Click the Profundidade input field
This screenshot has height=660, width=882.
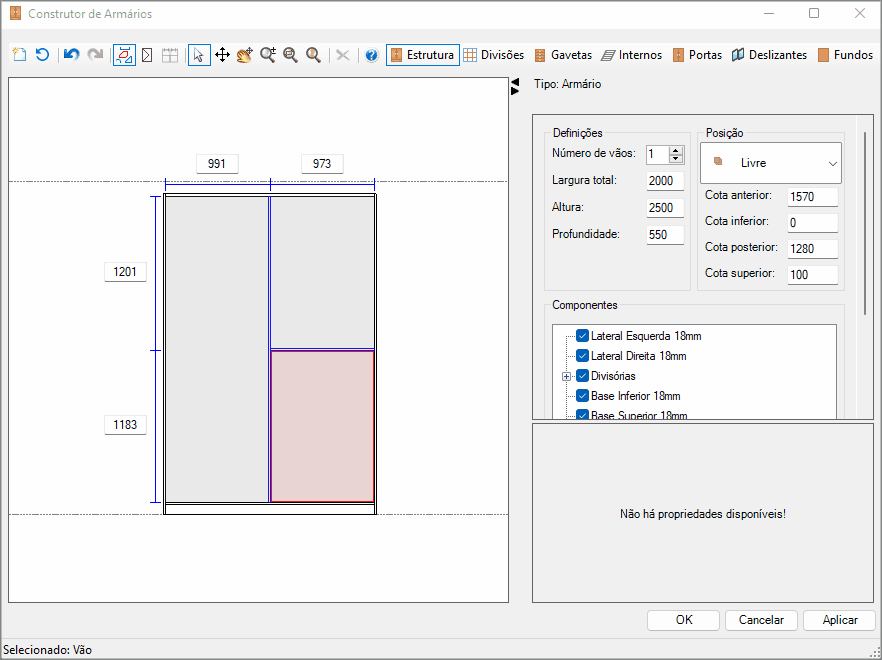click(665, 235)
